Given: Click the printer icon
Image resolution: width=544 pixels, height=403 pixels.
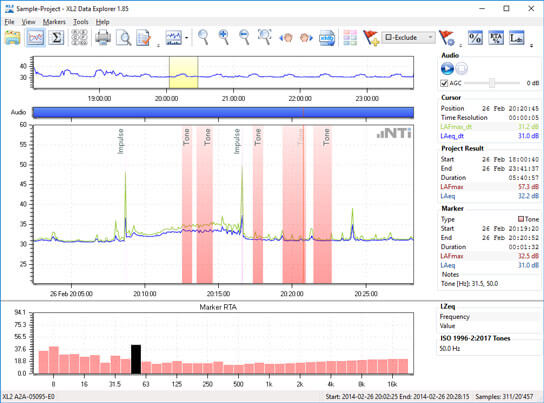Looking at the screenshot, I should 103,37.
